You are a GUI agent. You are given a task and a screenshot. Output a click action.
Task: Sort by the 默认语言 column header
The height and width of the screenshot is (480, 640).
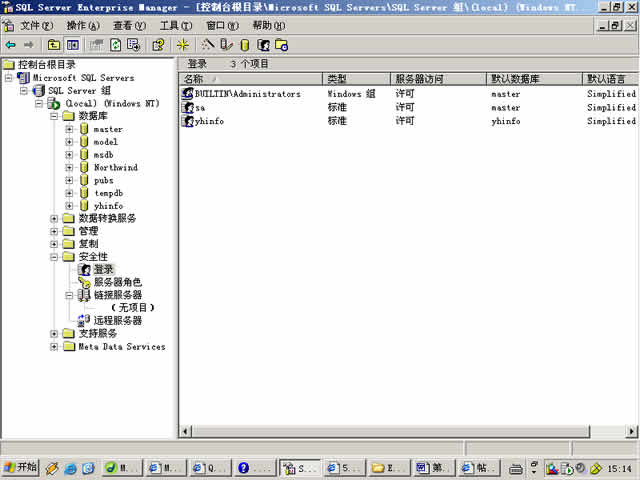(x=610, y=79)
